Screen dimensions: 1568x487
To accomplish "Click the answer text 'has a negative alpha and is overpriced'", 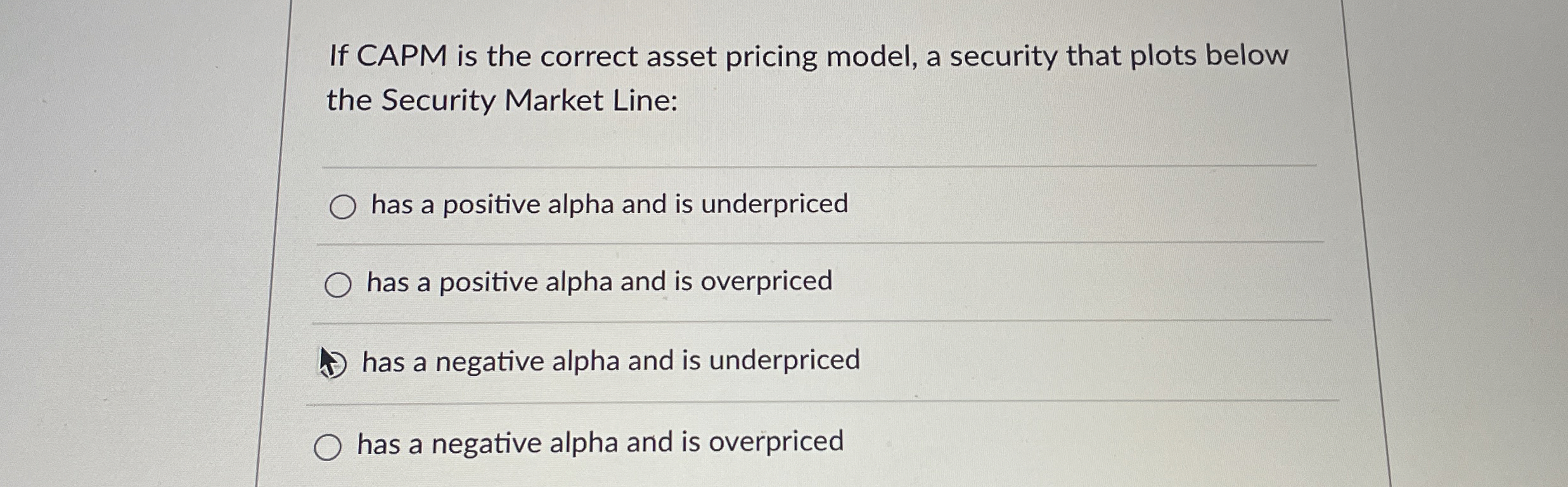I will [x=599, y=443].
